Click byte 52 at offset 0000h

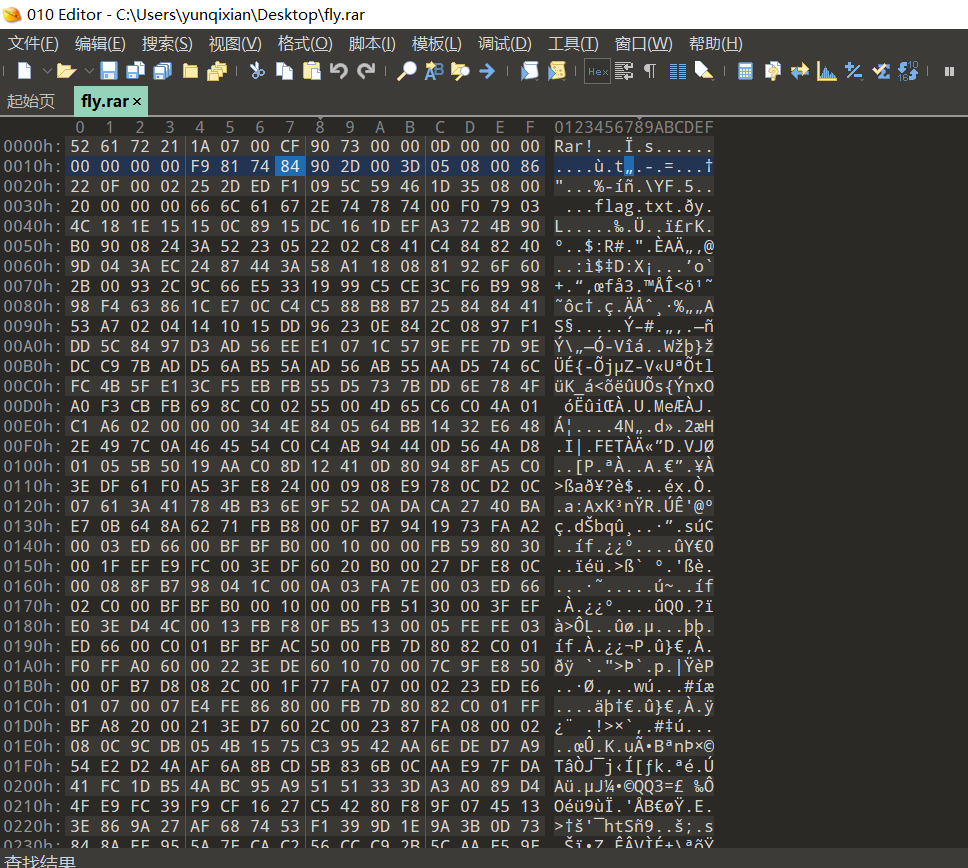click(80, 146)
